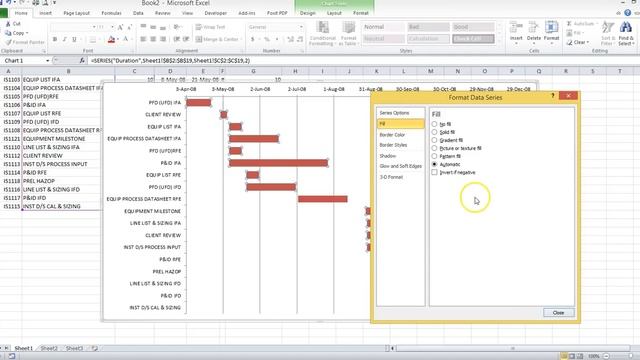Click the Merge & Center button
The height and width of the screenshot is (360, 640).
tap(217, 39)
